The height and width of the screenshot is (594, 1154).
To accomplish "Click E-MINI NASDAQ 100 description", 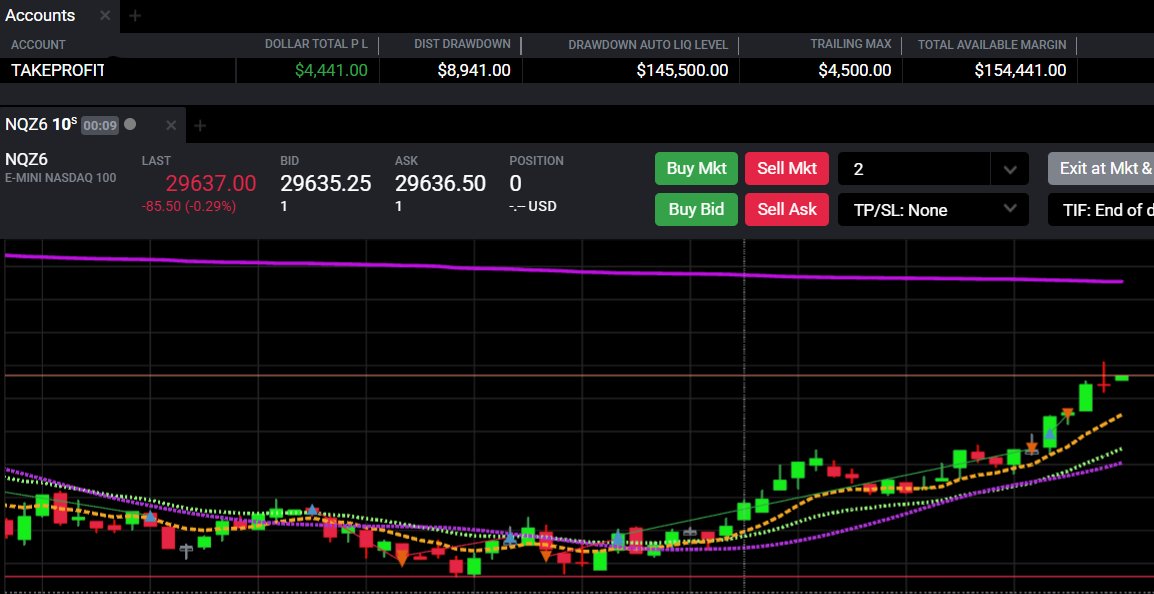I will point(60,178).
